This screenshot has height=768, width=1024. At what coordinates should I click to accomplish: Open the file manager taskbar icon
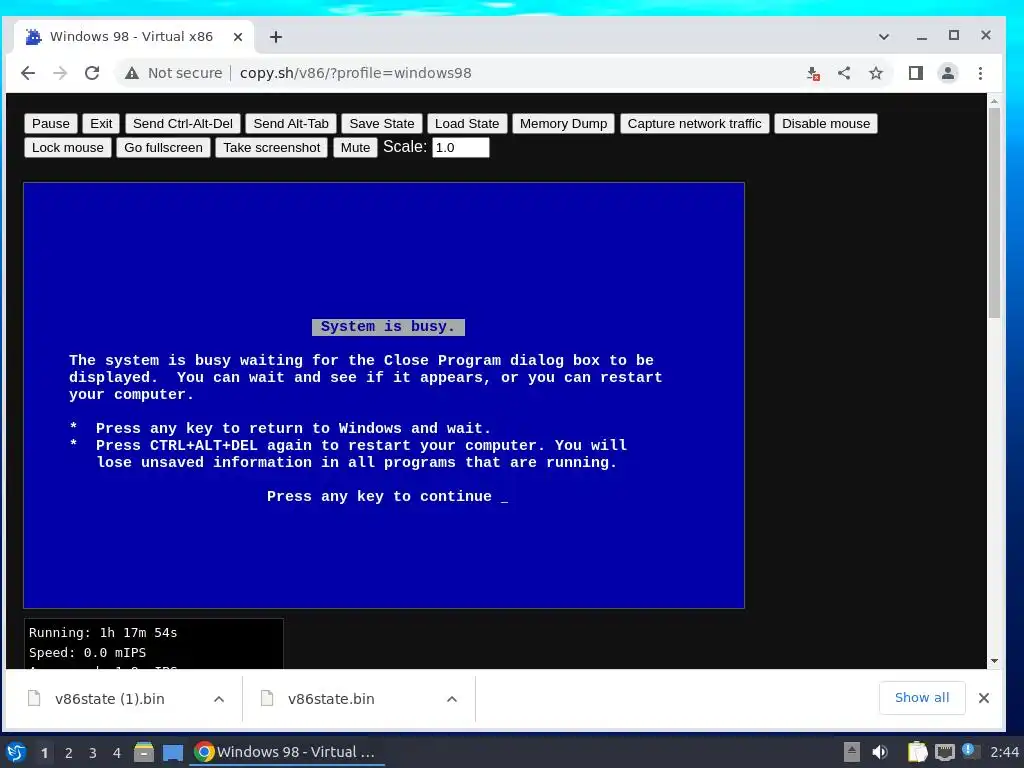pyautogui.click(x=144, y=752)
